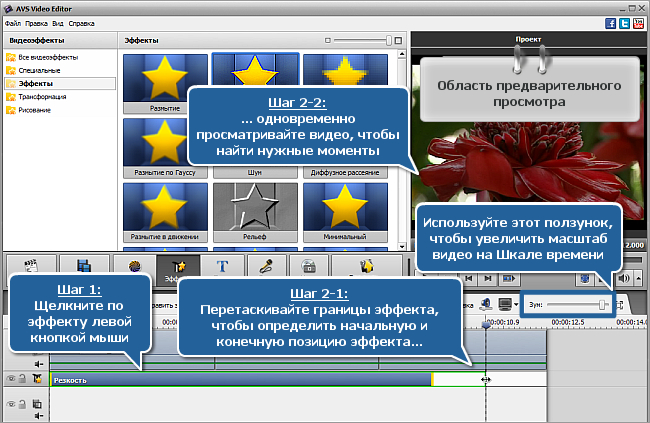Mute the preview volume speaker
This screenshot has height=423, width=650.
click(x=623, y=278)
